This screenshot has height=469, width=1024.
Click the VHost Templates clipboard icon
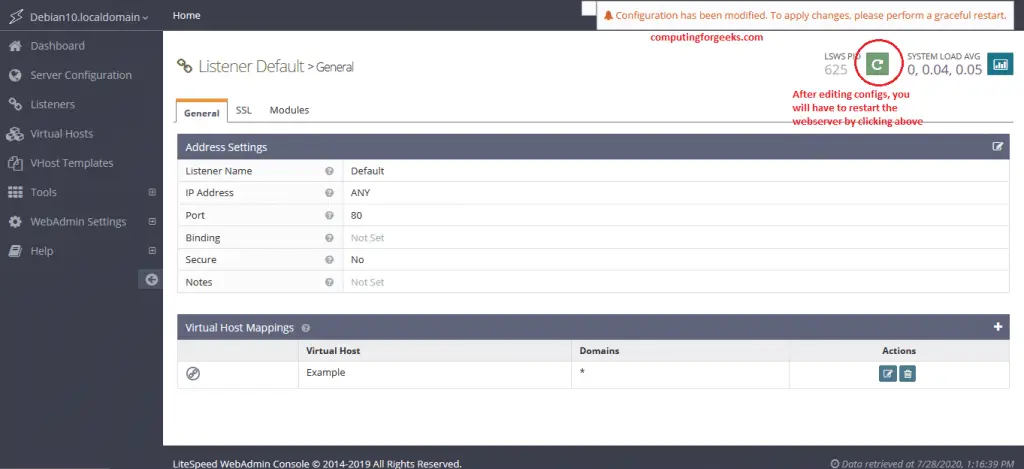(15, 163)
